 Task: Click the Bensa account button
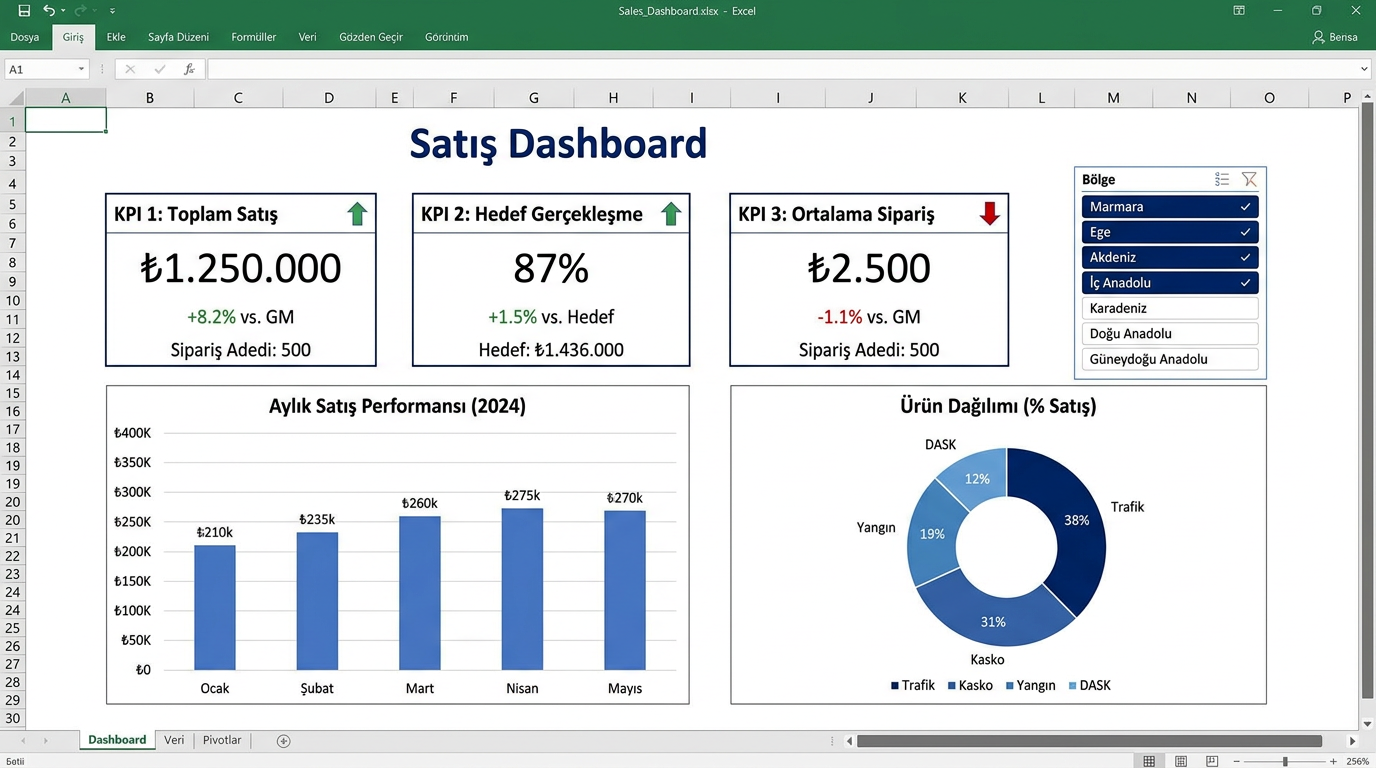[1335, 37]
